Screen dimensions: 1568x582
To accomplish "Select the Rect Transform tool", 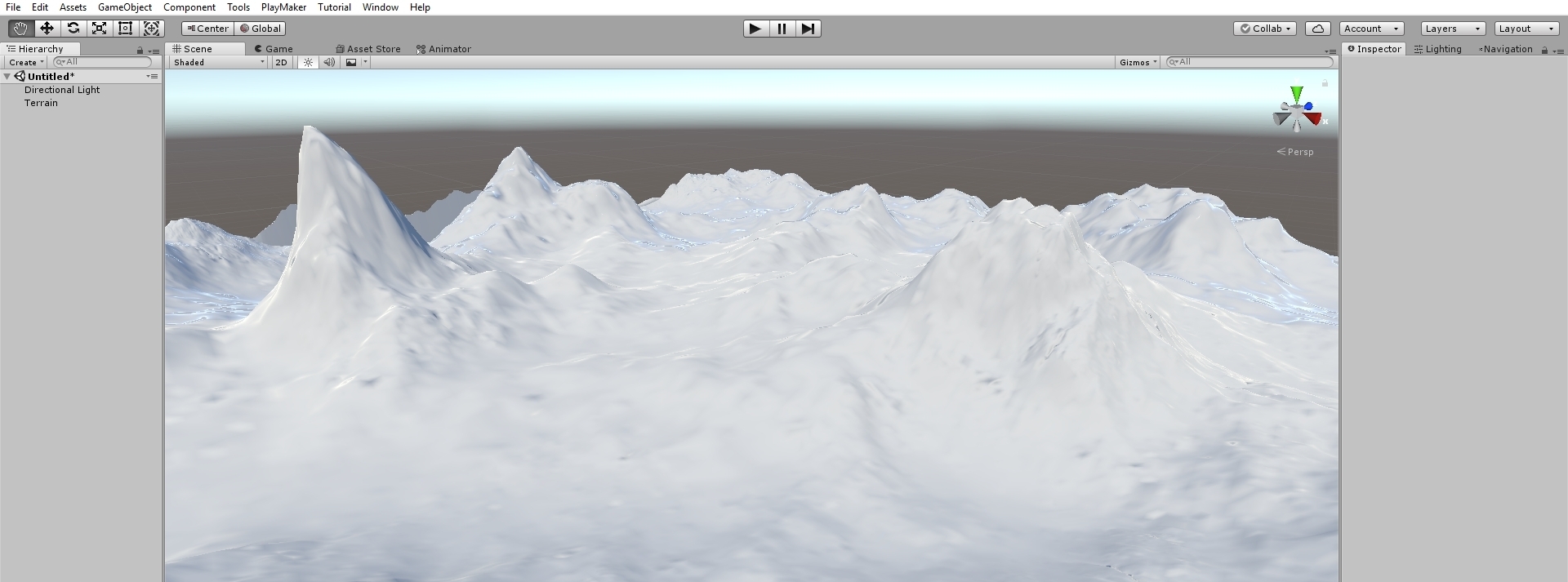I will [x=125, y=29].
